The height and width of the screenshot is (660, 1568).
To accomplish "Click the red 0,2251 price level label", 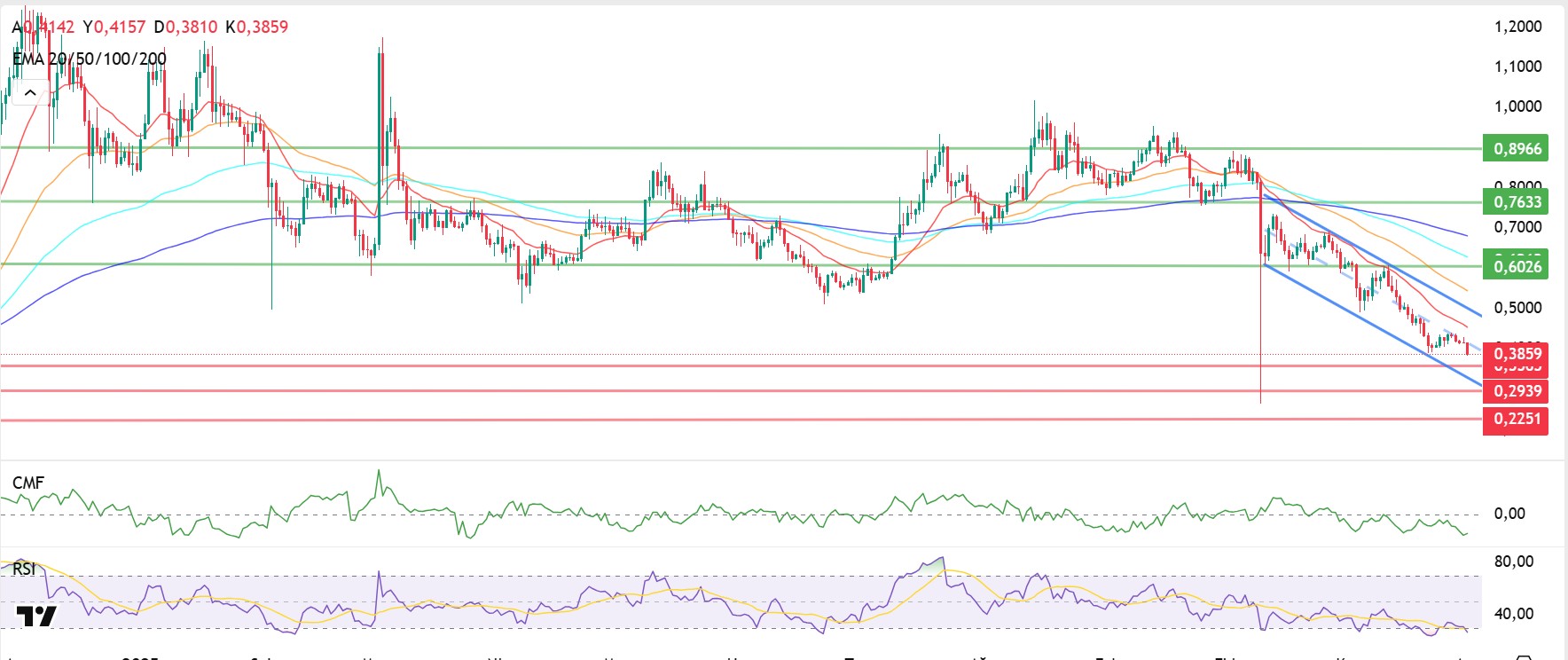I will (x=1516, y=419).
